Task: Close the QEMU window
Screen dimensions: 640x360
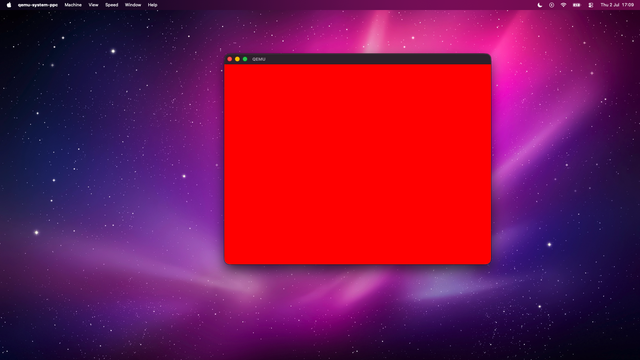Action: 230,59
